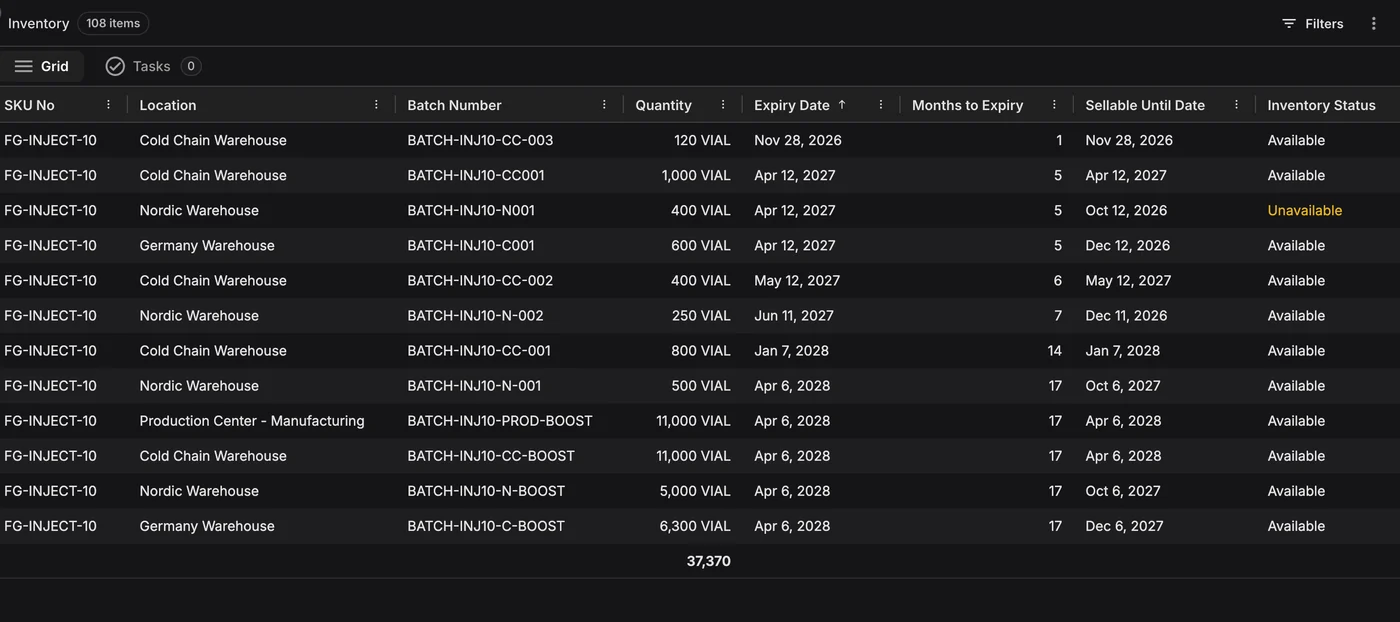Screen dimensions: 1400x622
Task: Select batch BATCH-INJ10-N-001 cell
Action: [474, 385]
